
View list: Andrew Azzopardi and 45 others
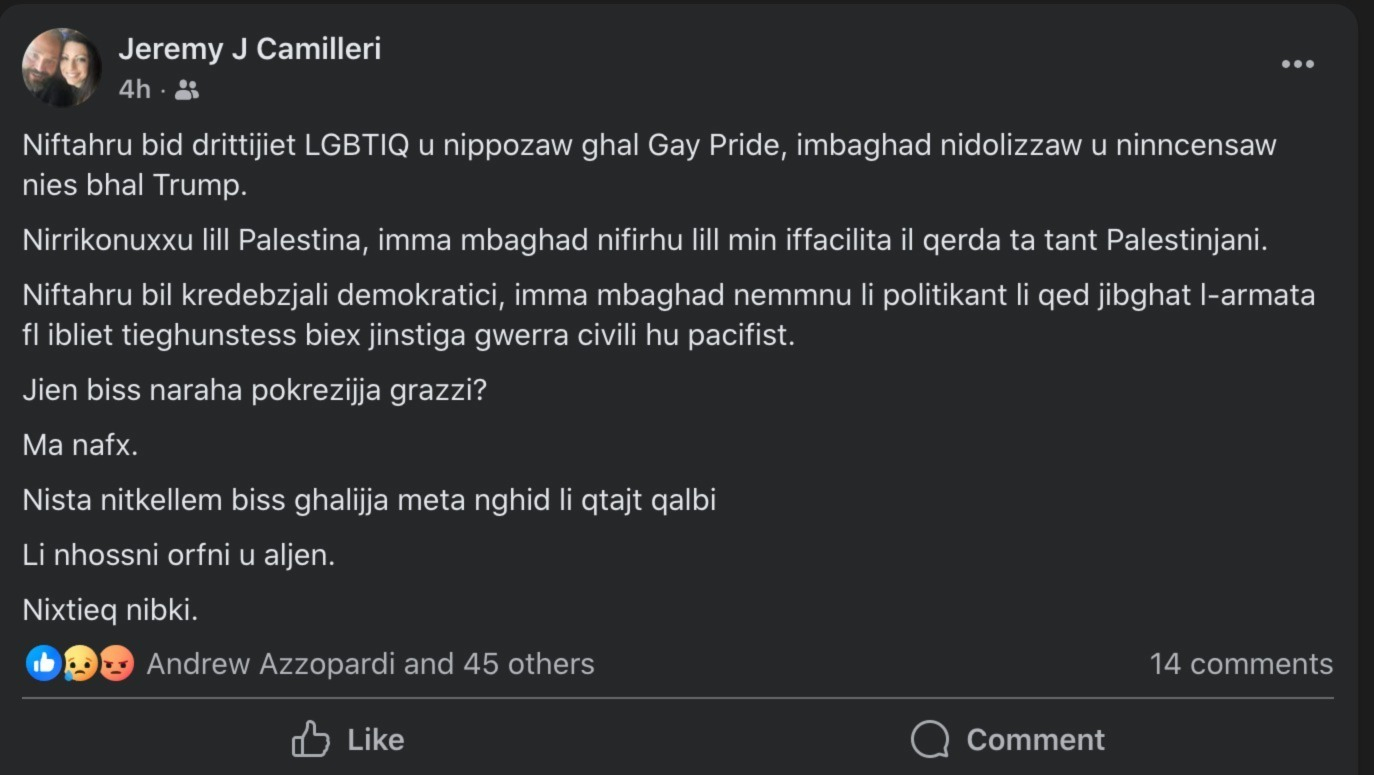pos(370,664)
